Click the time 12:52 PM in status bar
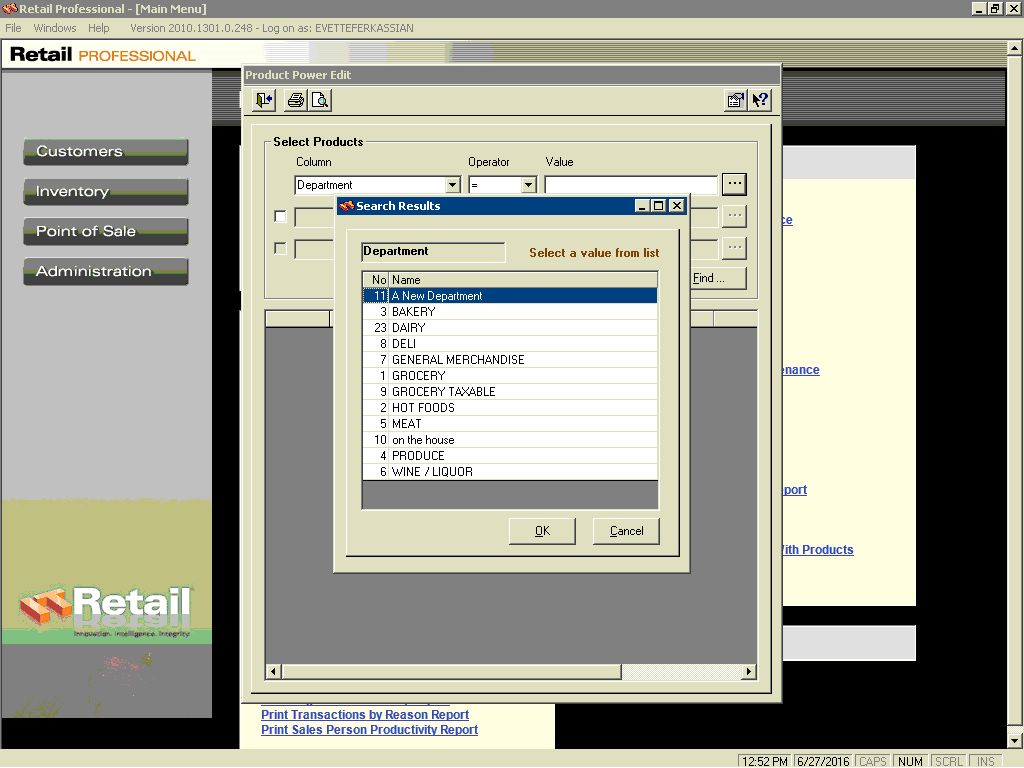Screen dimensions: 1024x768 (765, 761)
